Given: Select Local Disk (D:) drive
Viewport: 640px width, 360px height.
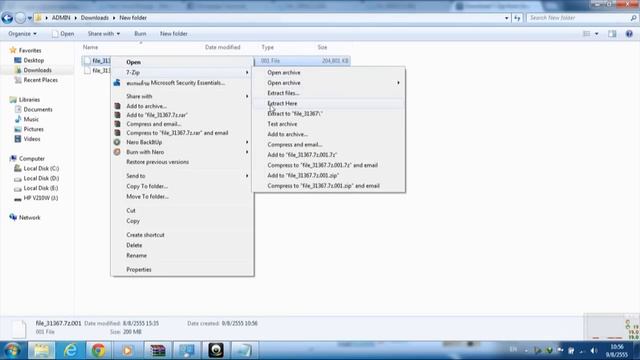Looking at the screenshot, I should pos(41,178).
